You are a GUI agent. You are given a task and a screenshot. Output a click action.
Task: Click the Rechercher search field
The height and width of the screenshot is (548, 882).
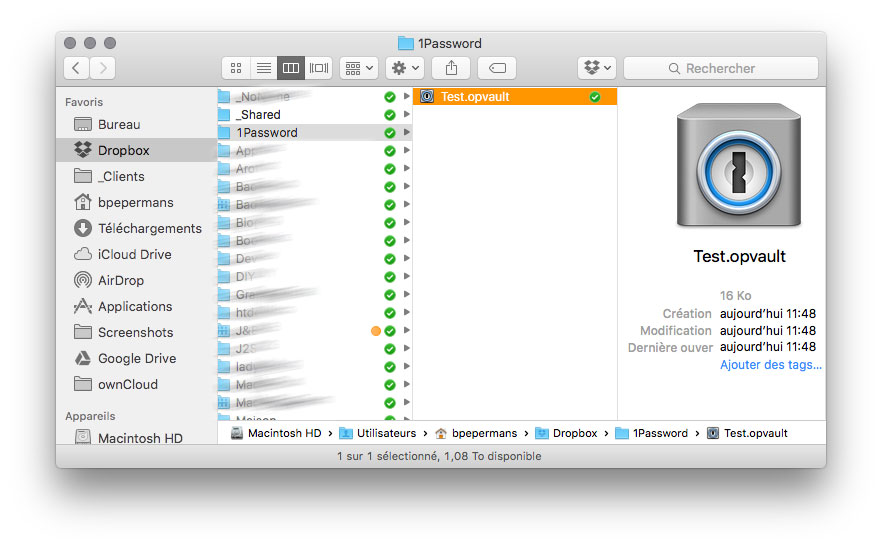click(x=721, y=68)
